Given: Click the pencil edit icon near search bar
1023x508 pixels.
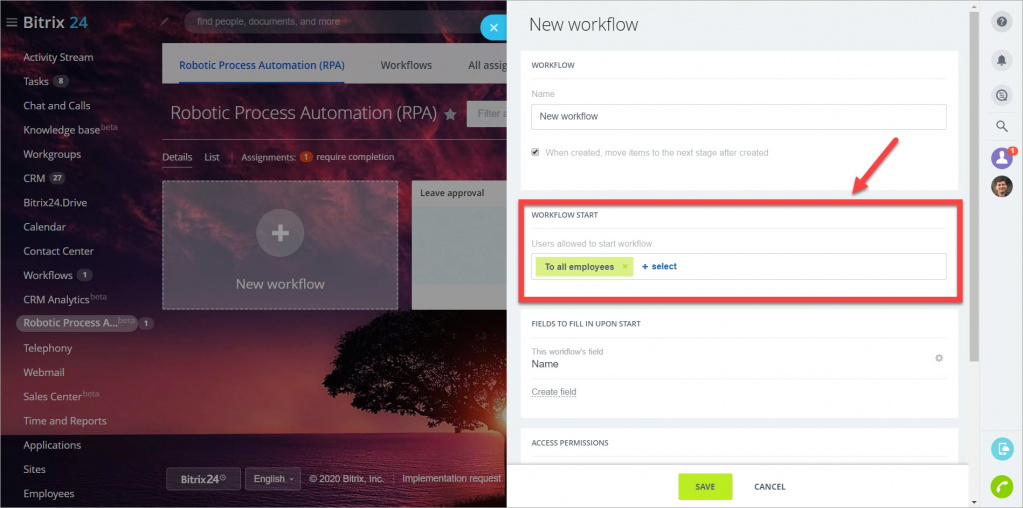Looking at the screenshot, I should 164,22.
